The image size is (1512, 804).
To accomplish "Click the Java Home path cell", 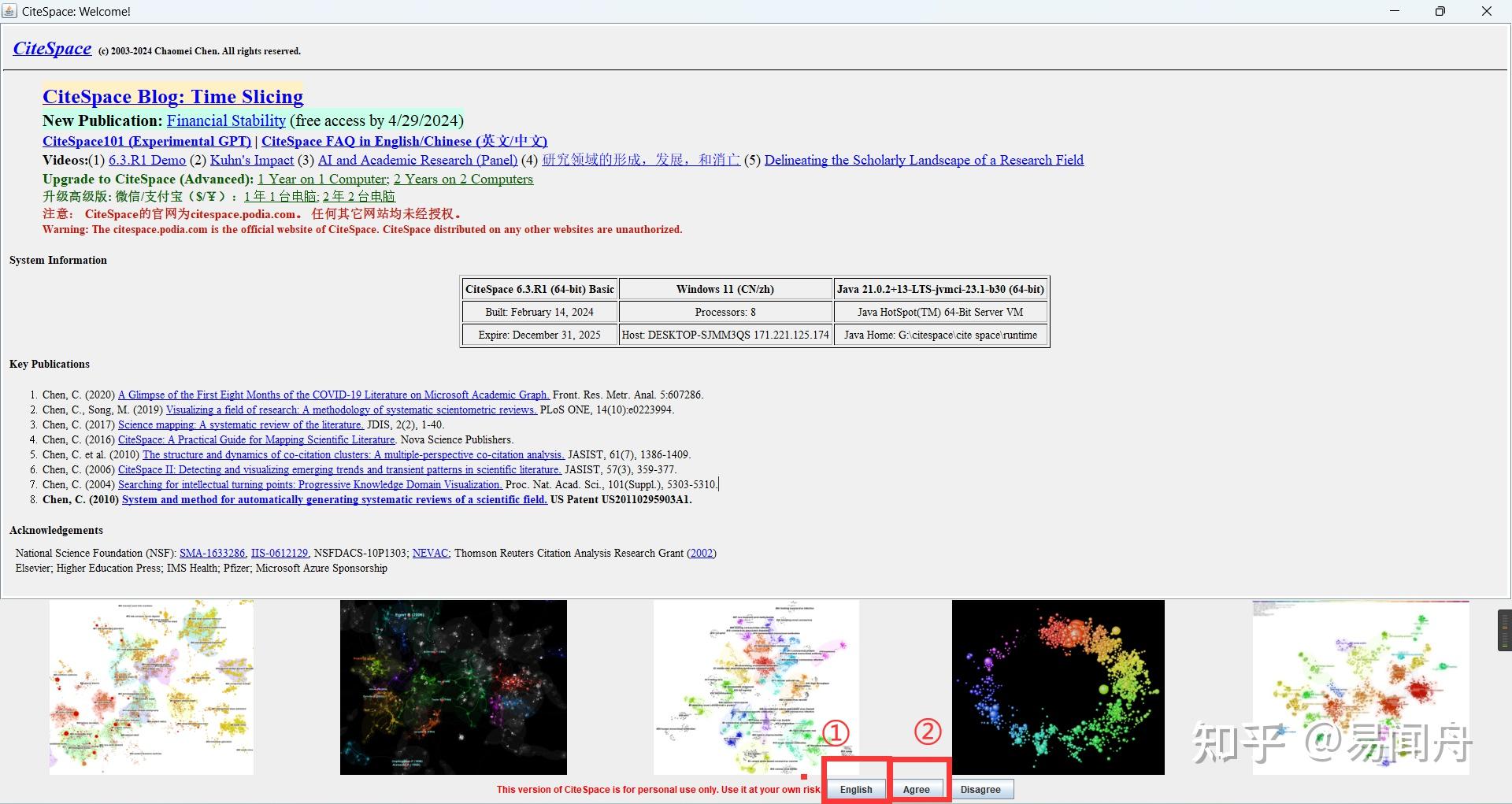I will [x=940, y=335].
